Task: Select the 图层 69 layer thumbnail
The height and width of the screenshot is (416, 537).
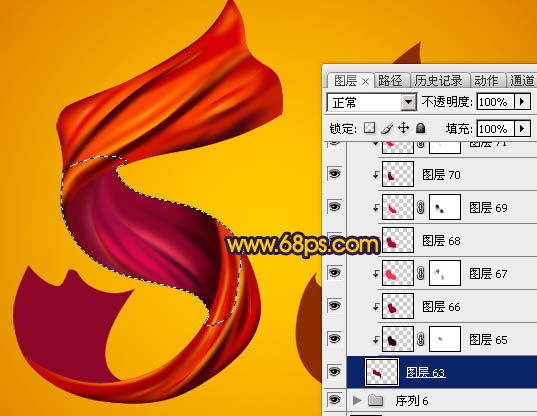Action: 398,207
